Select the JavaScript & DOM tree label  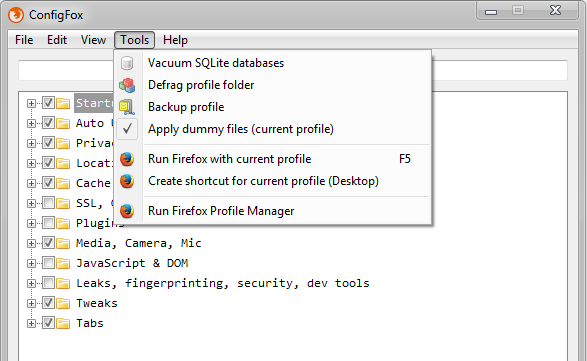point(132,263)
